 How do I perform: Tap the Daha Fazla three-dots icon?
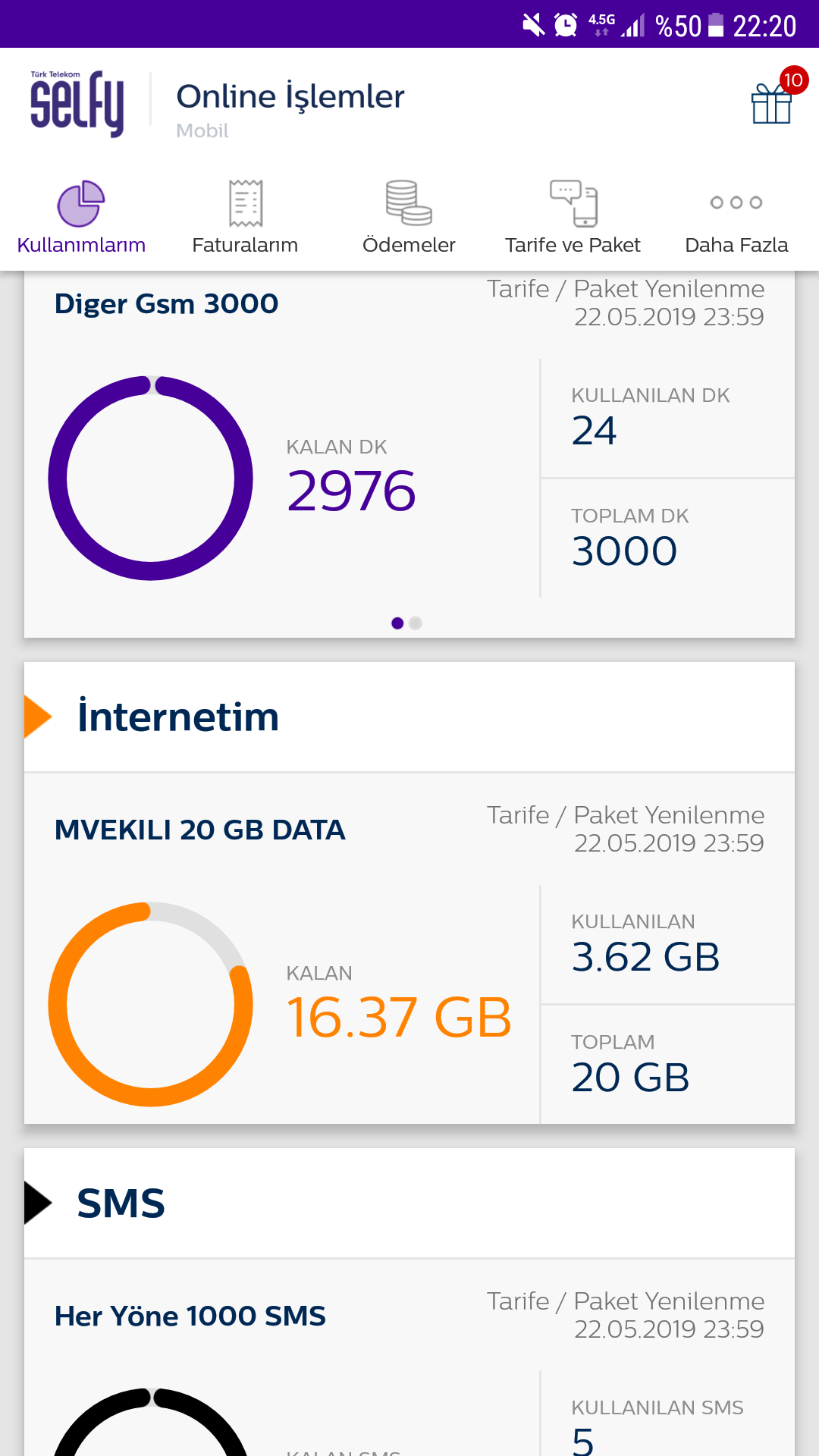point(736,202)
